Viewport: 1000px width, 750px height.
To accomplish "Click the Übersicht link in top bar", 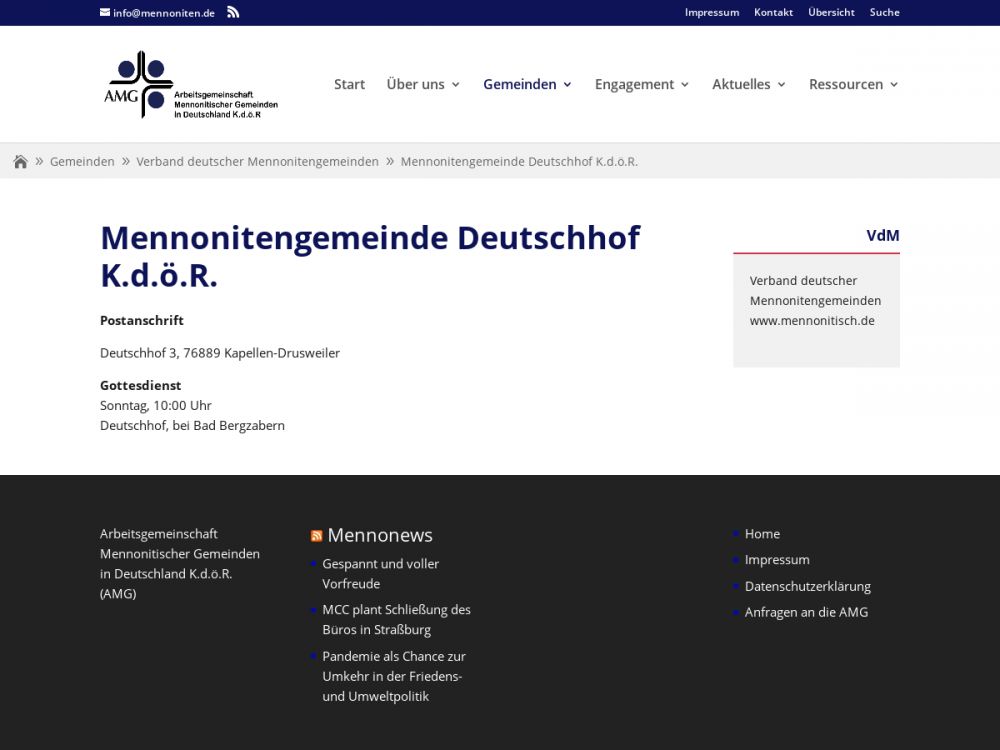I will pyautogui.click(x=831, y=12).
